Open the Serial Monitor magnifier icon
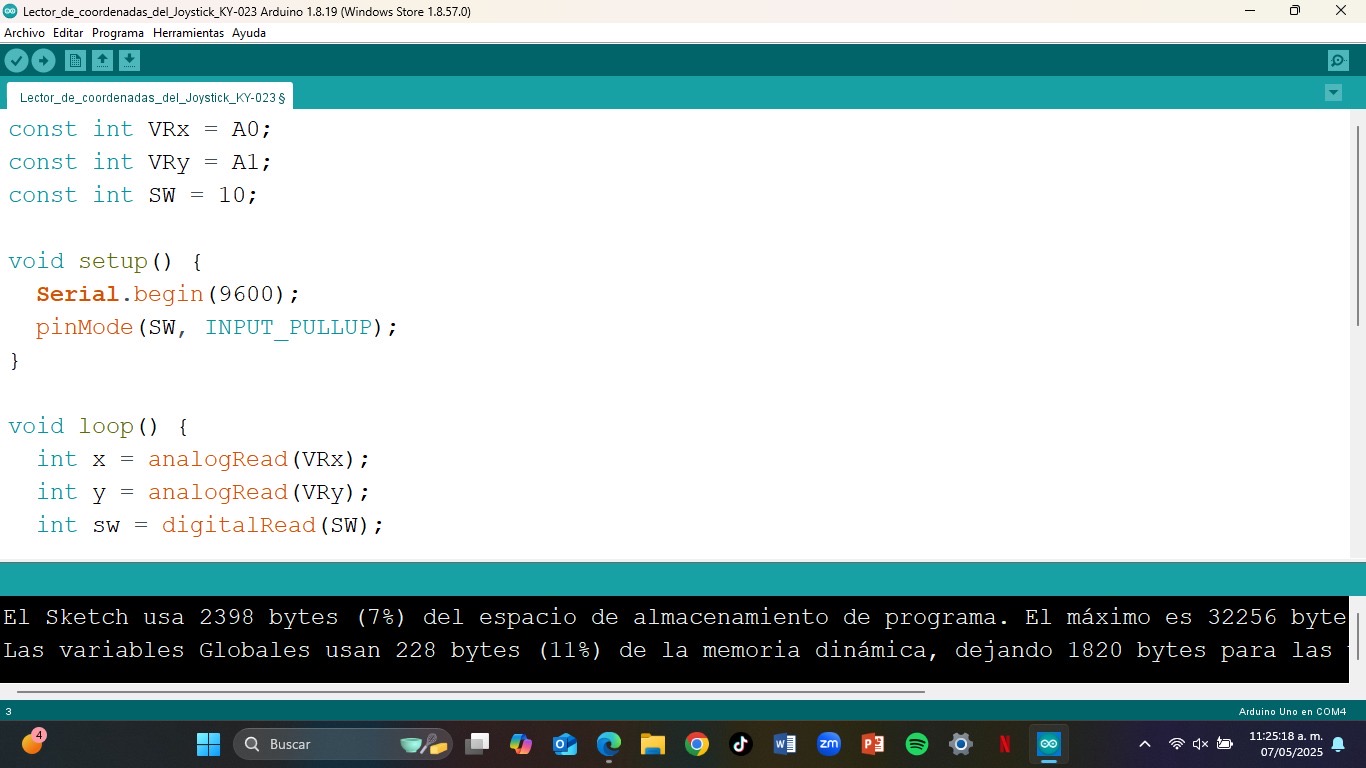Viewport: 1366px width, 768px height. pos(1338,61)
